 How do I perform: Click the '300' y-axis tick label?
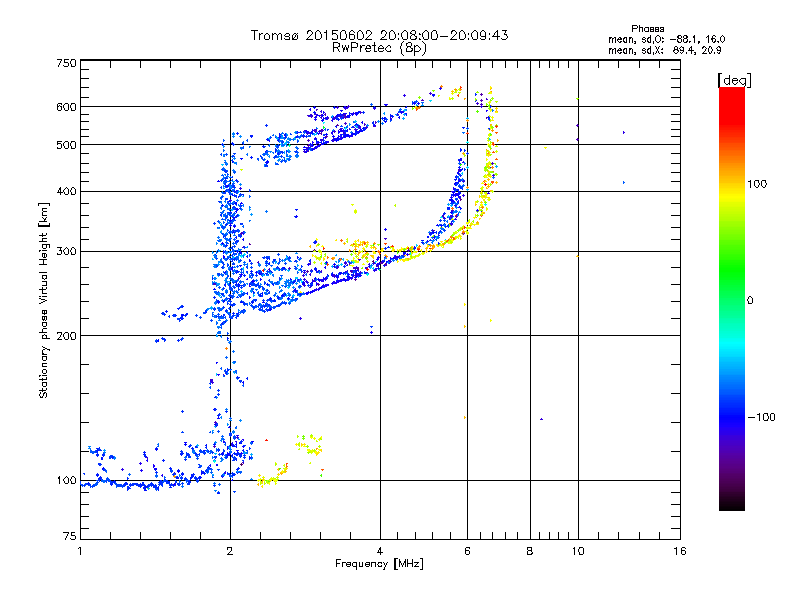(66, 252)
